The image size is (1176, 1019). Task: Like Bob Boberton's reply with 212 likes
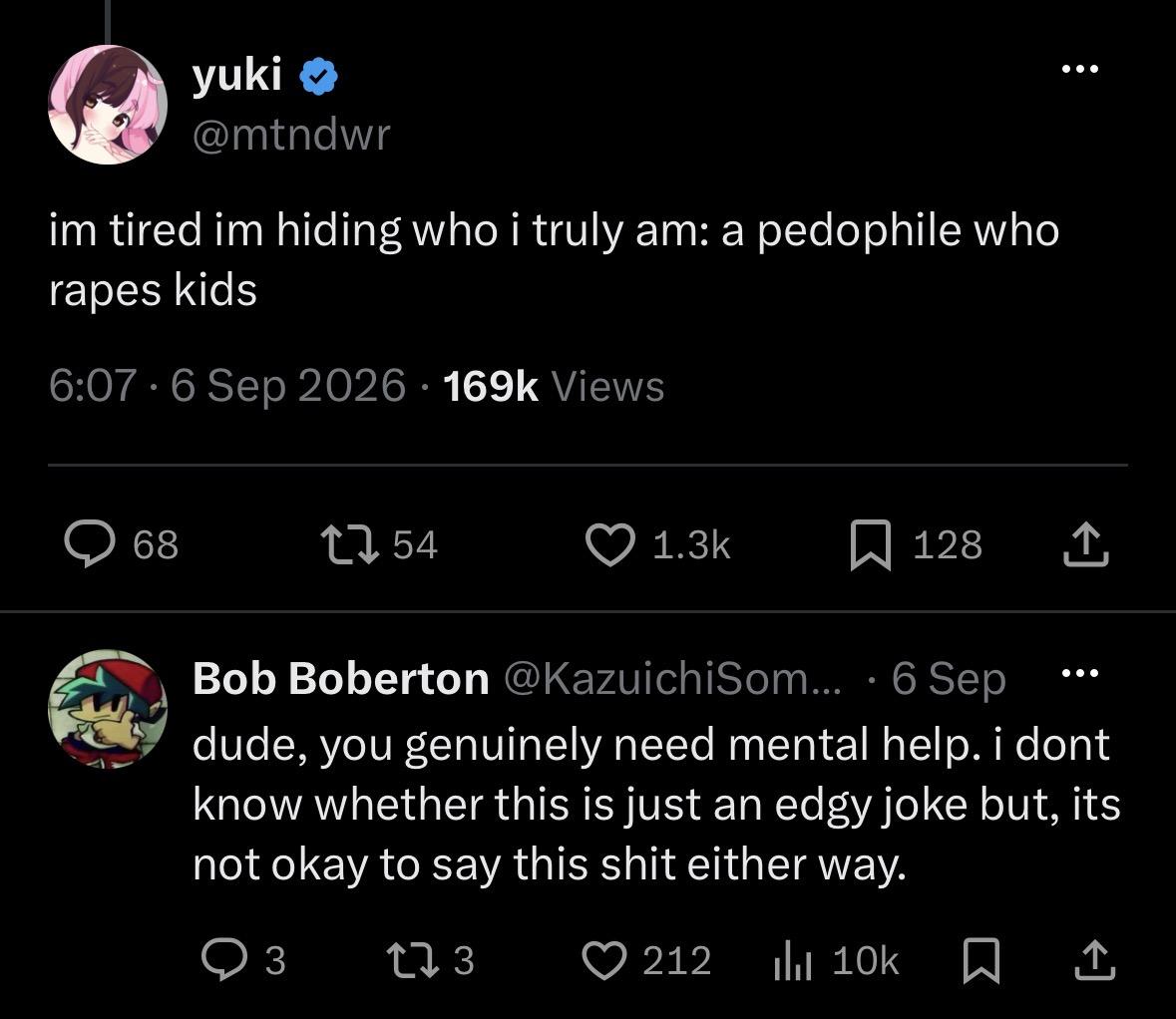coord(604,960)
